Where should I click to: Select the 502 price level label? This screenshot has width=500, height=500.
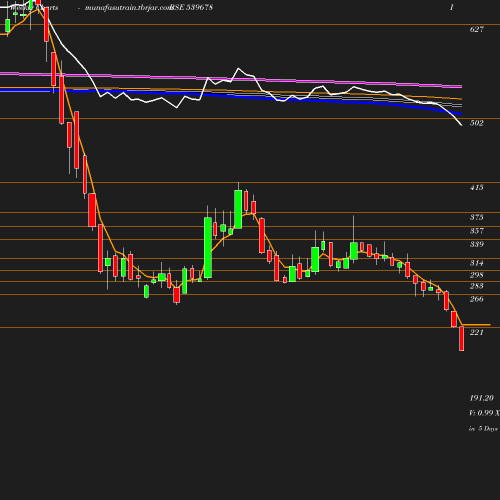pyautogui.click(x=477, y=123)
